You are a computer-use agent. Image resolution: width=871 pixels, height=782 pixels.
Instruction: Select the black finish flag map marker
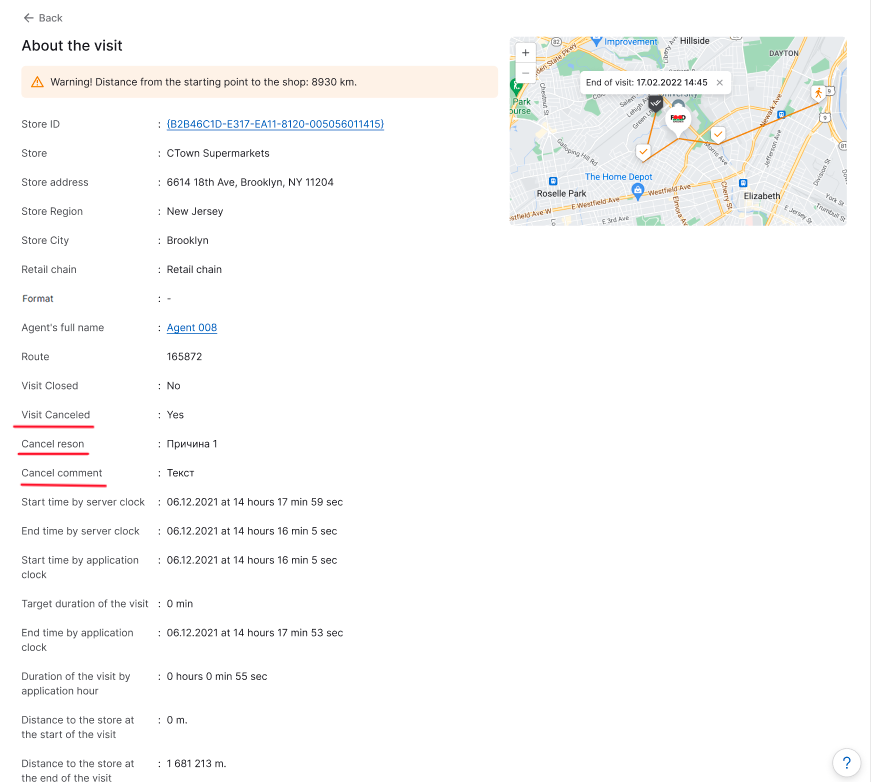pos(656,103)
